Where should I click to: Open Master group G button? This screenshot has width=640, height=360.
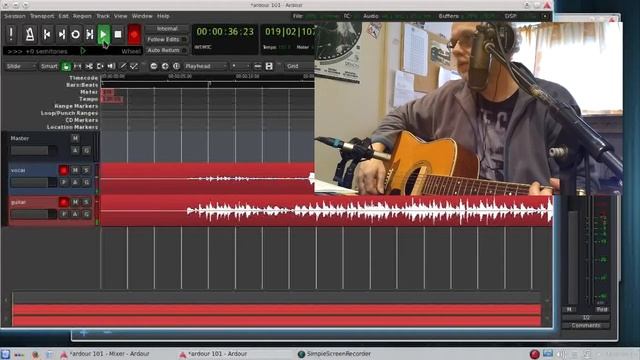pyautogui.click(x=86, y=150)
